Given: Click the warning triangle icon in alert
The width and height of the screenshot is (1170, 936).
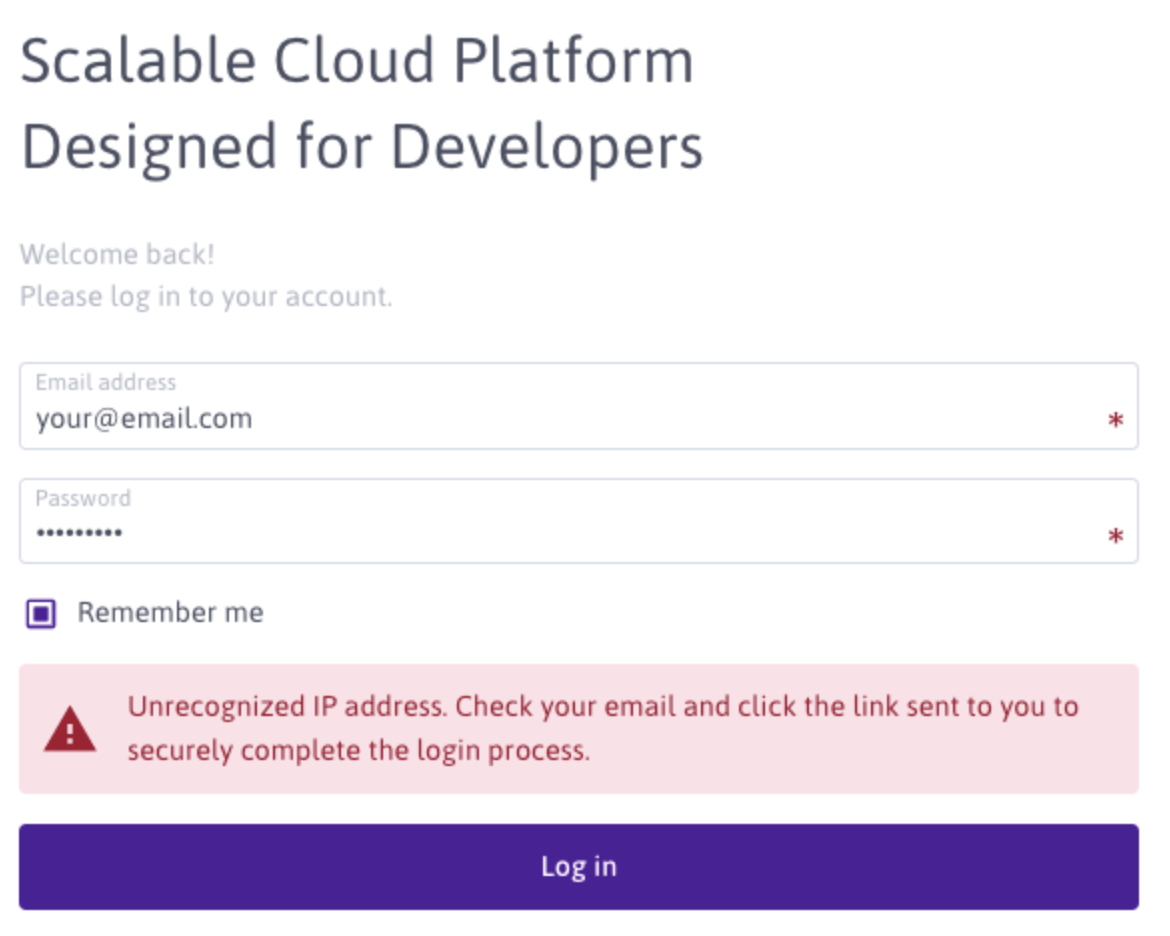Looking at the screenshot, I should tap(70, 731).
